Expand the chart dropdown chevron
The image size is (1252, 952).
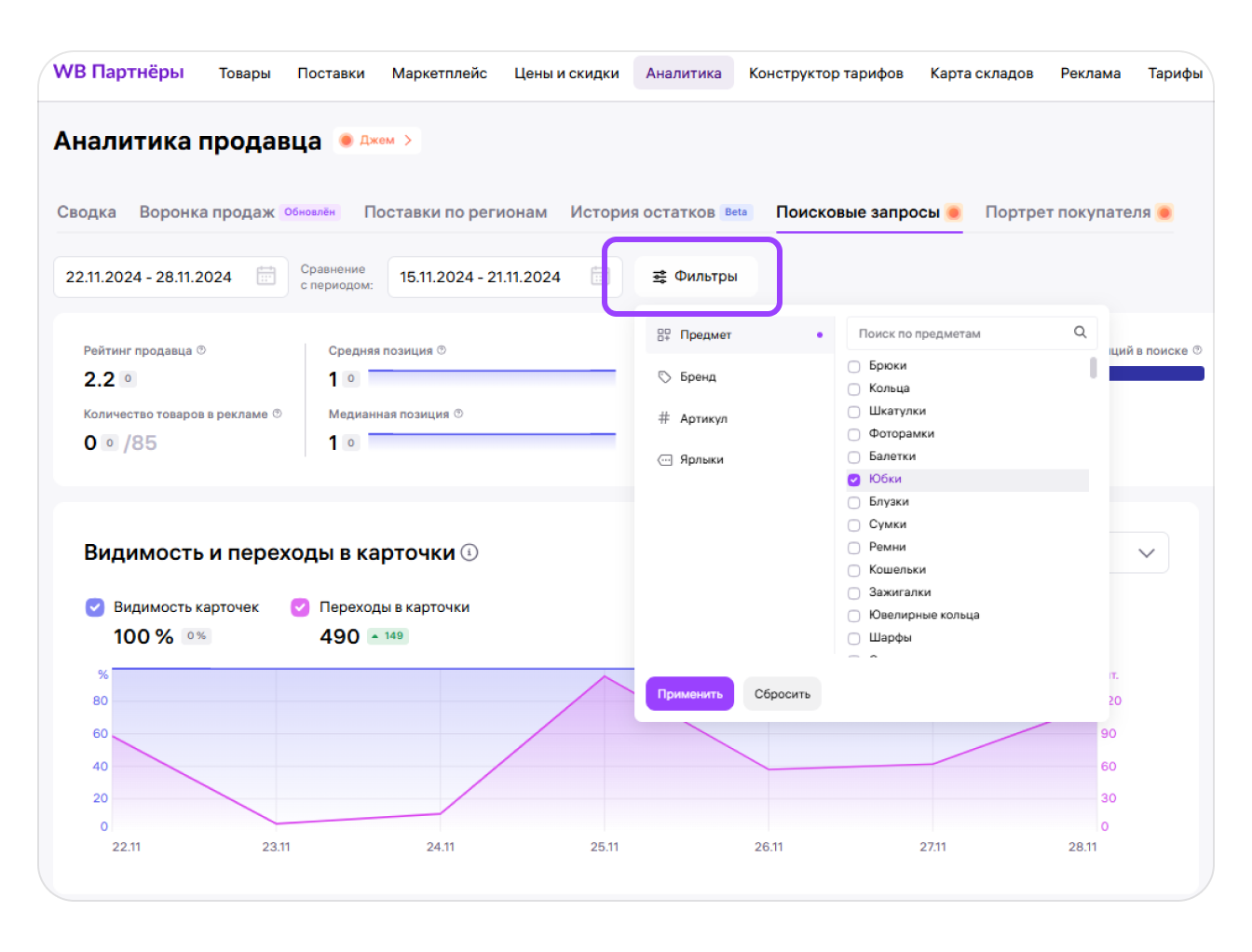(x=1146, y=553)
